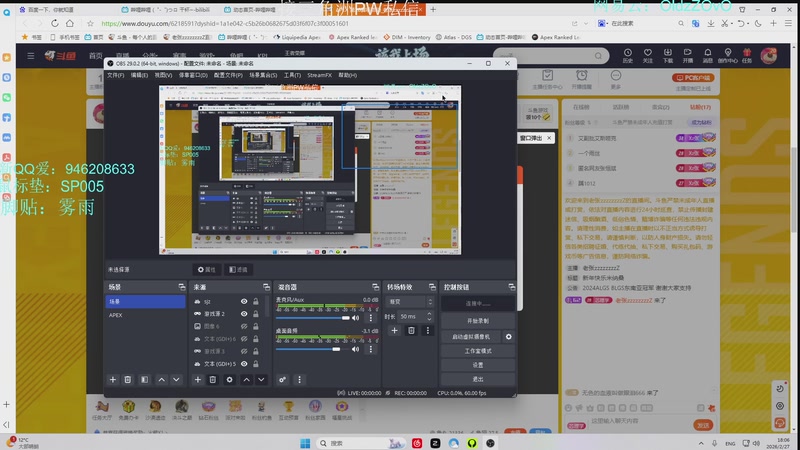Enable 工作室模式 studio mode button
This screenshot has height=450, width=800.
click(x=478, y=351)
